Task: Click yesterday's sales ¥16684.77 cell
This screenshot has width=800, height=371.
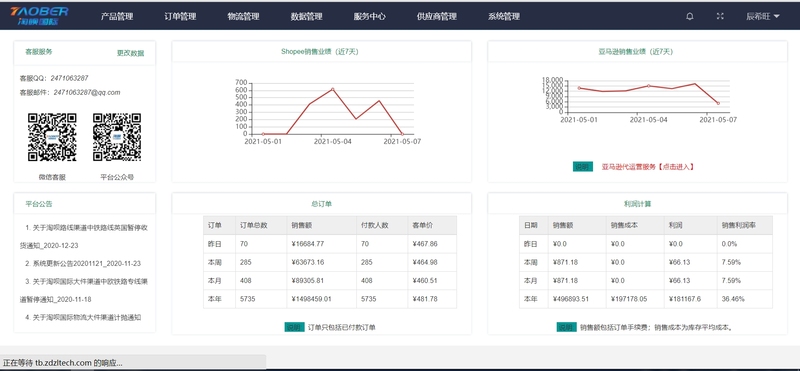Action: pyautogui.click(x=322, y=244)
